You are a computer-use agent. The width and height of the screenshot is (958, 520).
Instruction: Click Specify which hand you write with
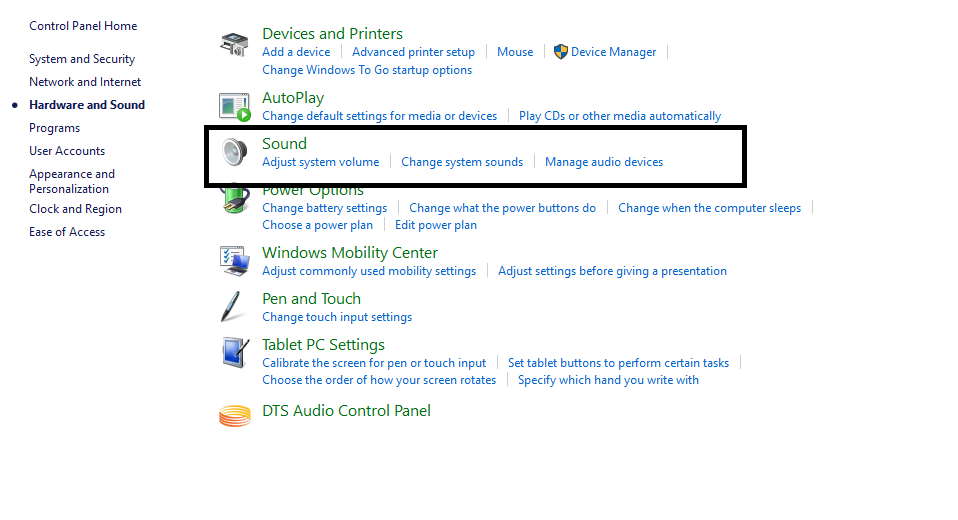(x=608, y=380)
